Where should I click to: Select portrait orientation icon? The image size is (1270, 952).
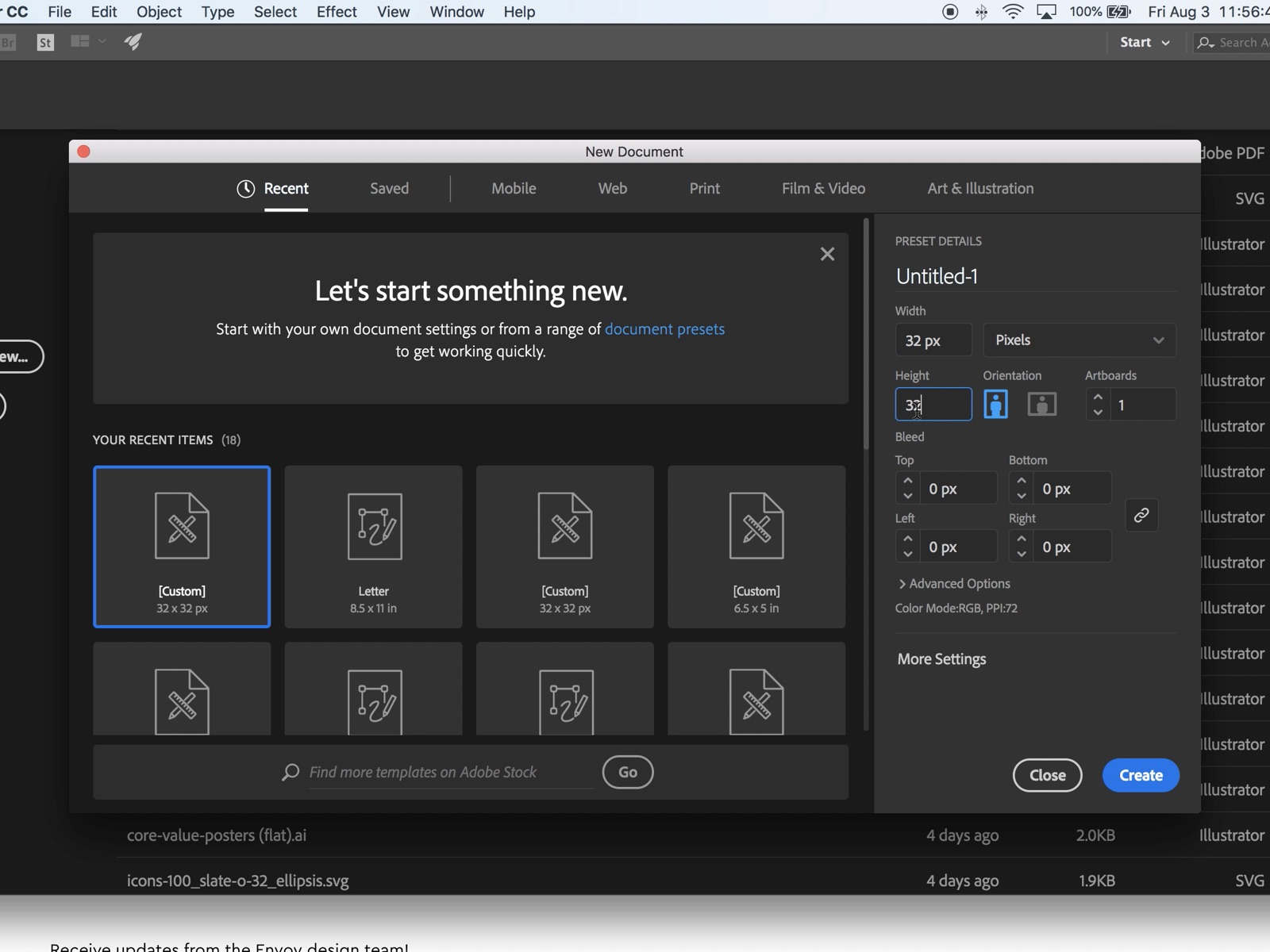(x=995, y=405)
